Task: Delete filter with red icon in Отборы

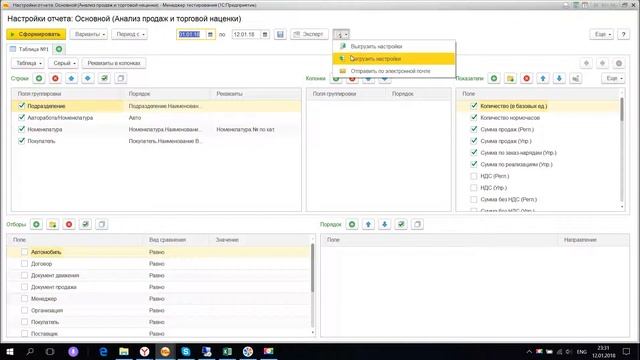Action: point(69,224)
